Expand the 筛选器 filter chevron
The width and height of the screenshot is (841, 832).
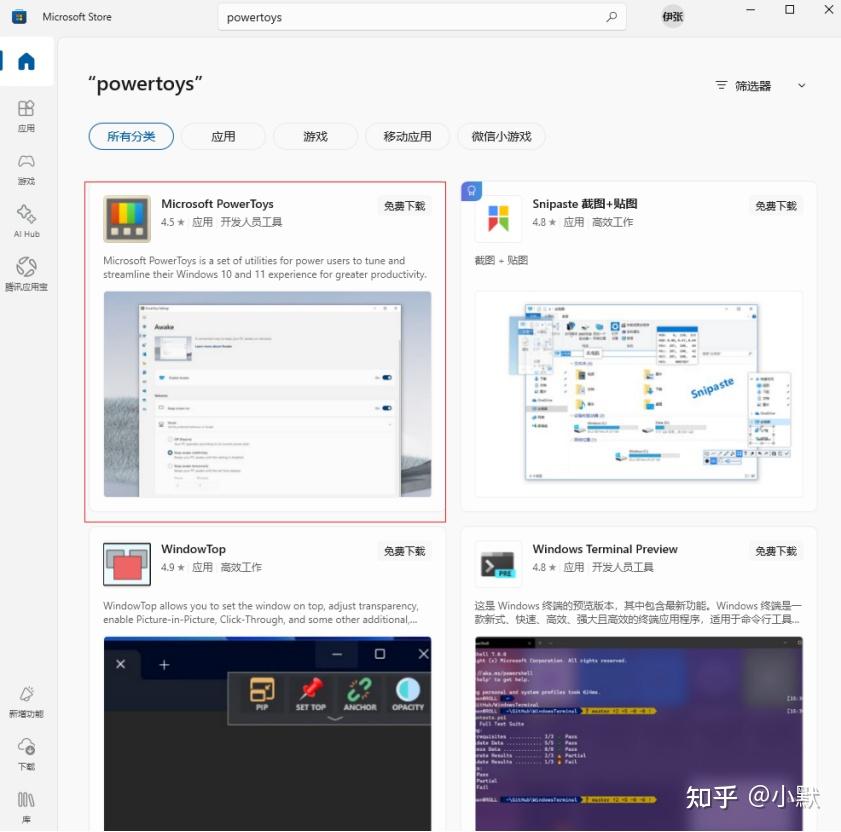click(801, 85)
